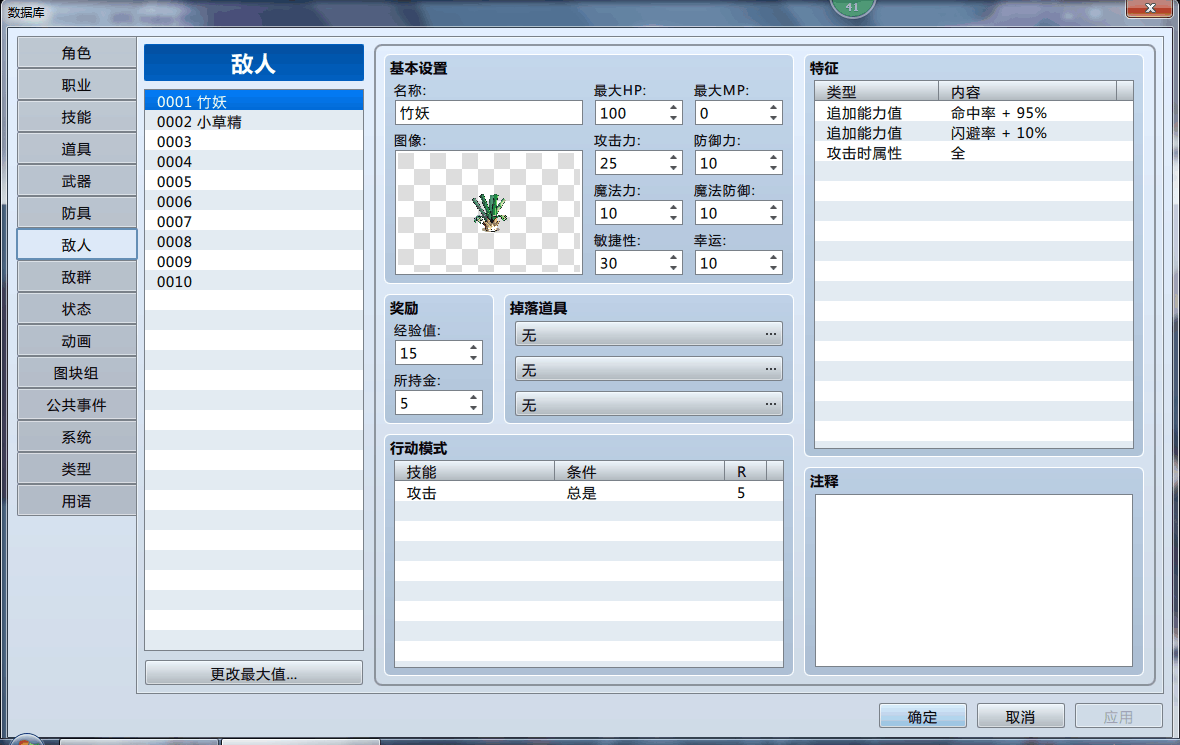
Task: Select the 攻击时属性 trait row
Action: 974,154
